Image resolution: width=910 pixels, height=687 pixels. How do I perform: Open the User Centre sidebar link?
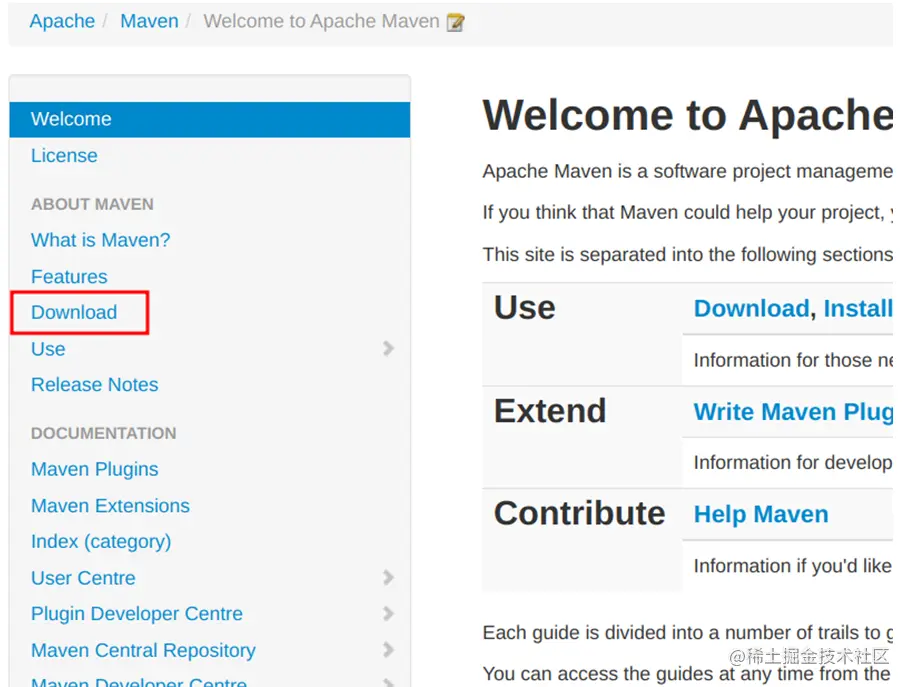[x=83, y=578]
